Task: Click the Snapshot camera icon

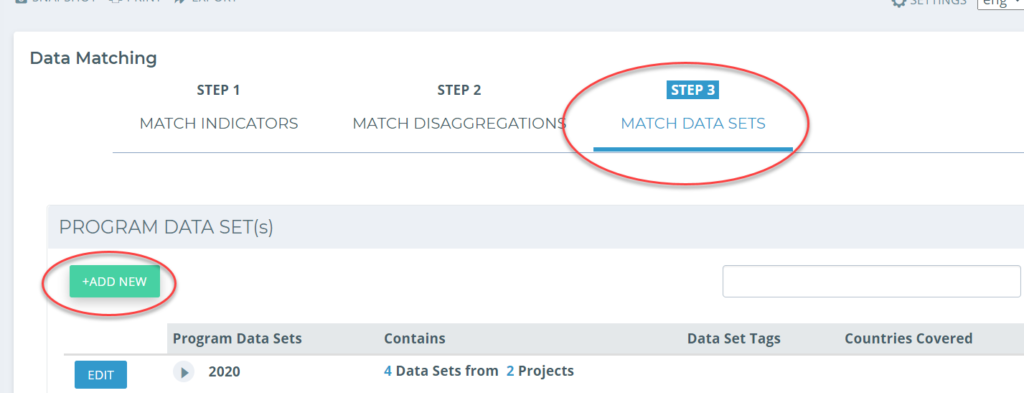Action: pos(21,1)
